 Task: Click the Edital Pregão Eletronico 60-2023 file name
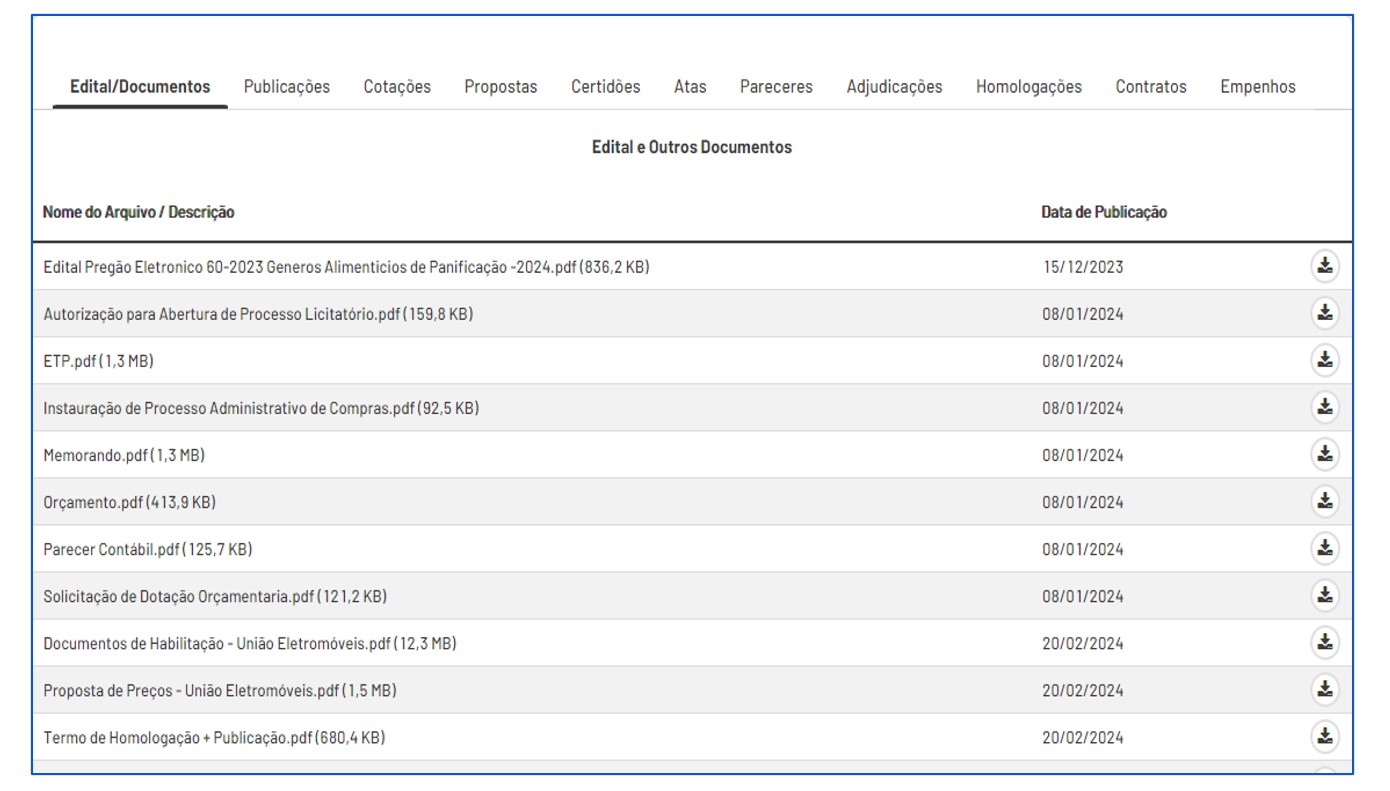(346, 267)
